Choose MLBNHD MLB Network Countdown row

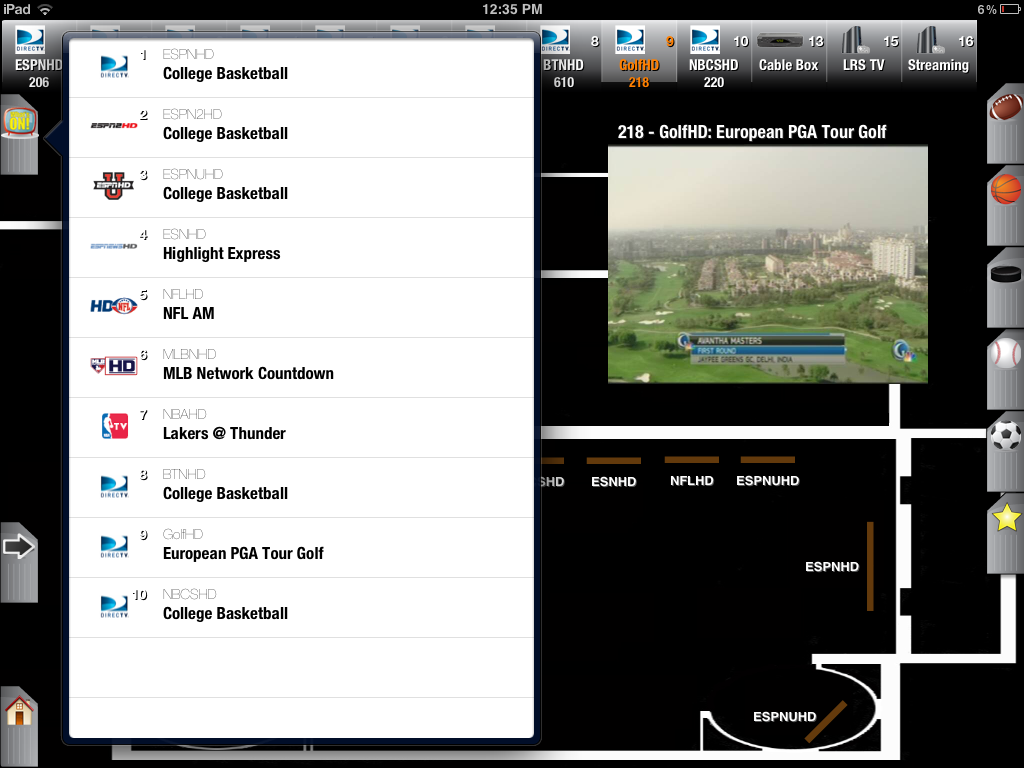301,368
